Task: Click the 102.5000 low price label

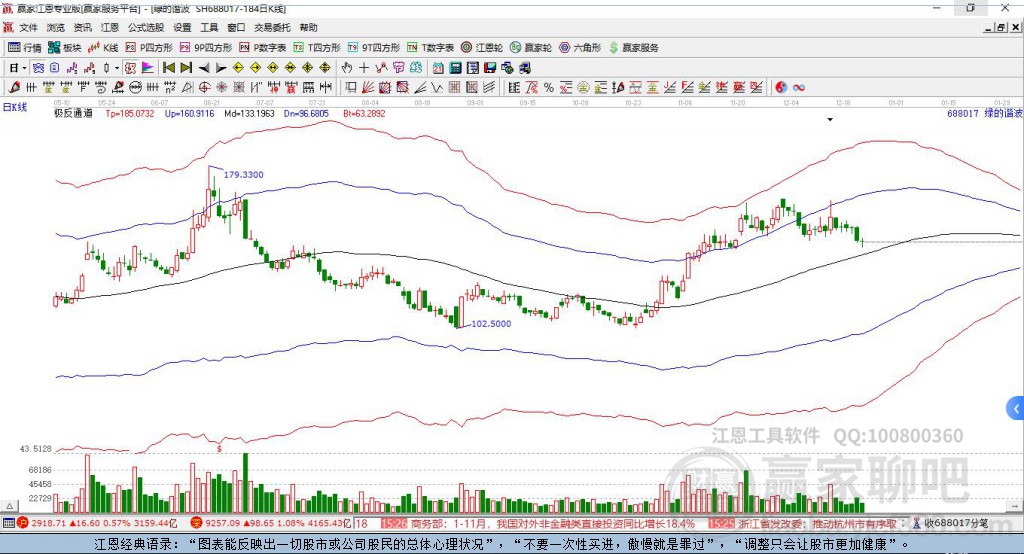Action: point(491,323)
